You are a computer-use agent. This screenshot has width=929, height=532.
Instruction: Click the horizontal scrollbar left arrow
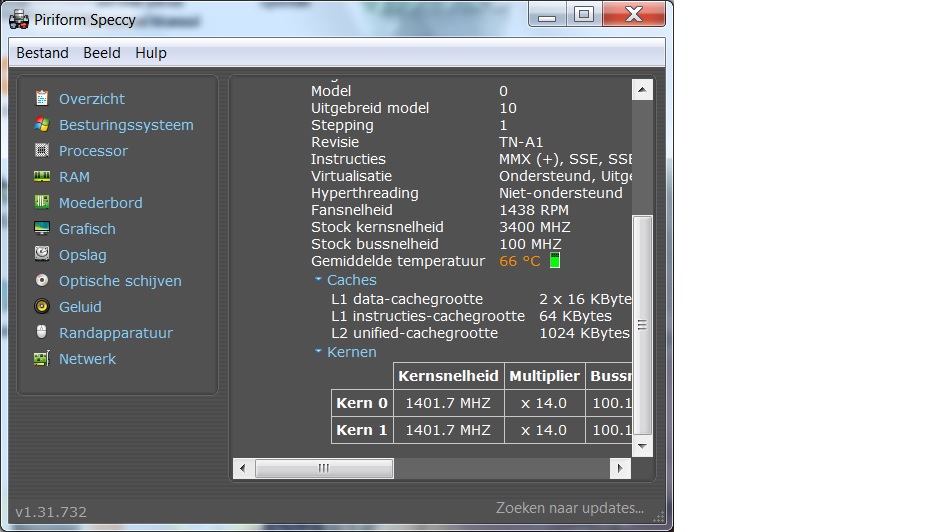pos(243,468)
